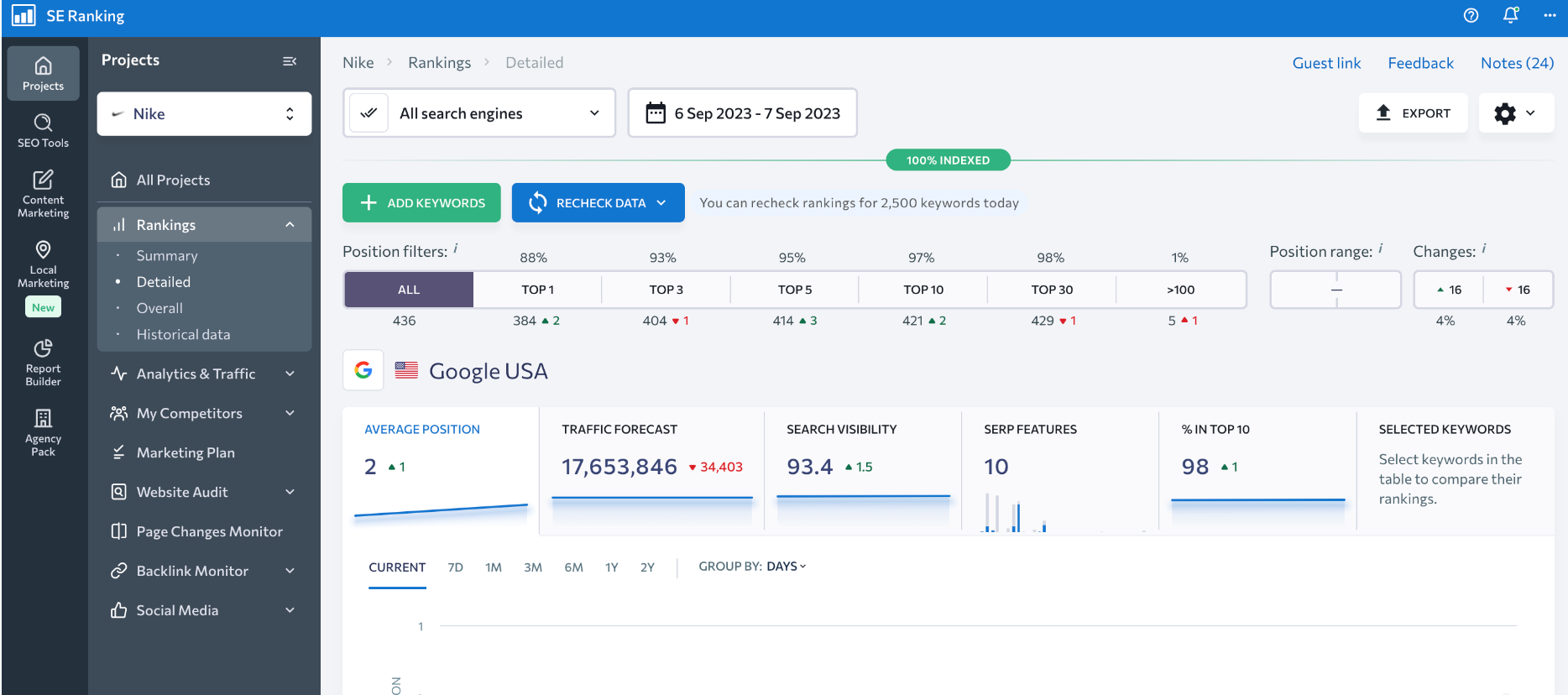Screen dimensions: 1568x695
Task: Collapse the Rankings section chevron
Action: pyautogui.click(x=290, y=225)
